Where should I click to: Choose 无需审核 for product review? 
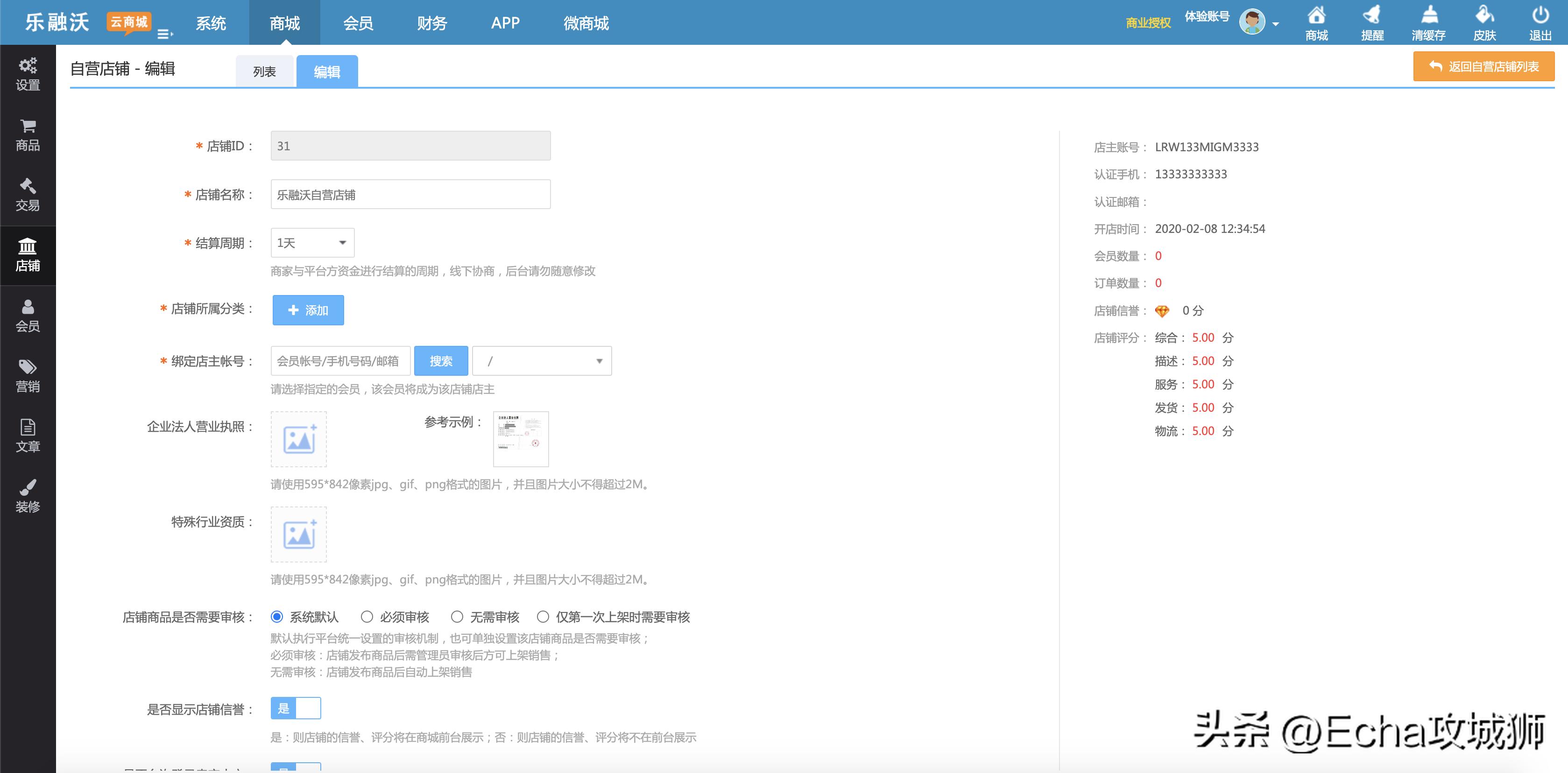pos(457,617)
